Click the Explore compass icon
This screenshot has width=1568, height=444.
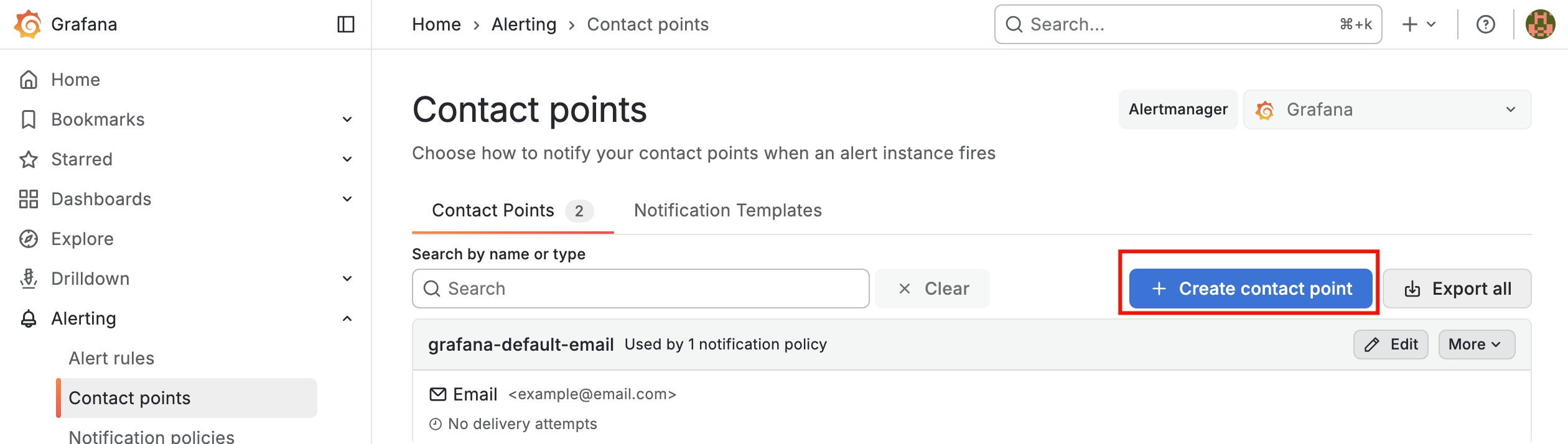[x=29, y=239]
